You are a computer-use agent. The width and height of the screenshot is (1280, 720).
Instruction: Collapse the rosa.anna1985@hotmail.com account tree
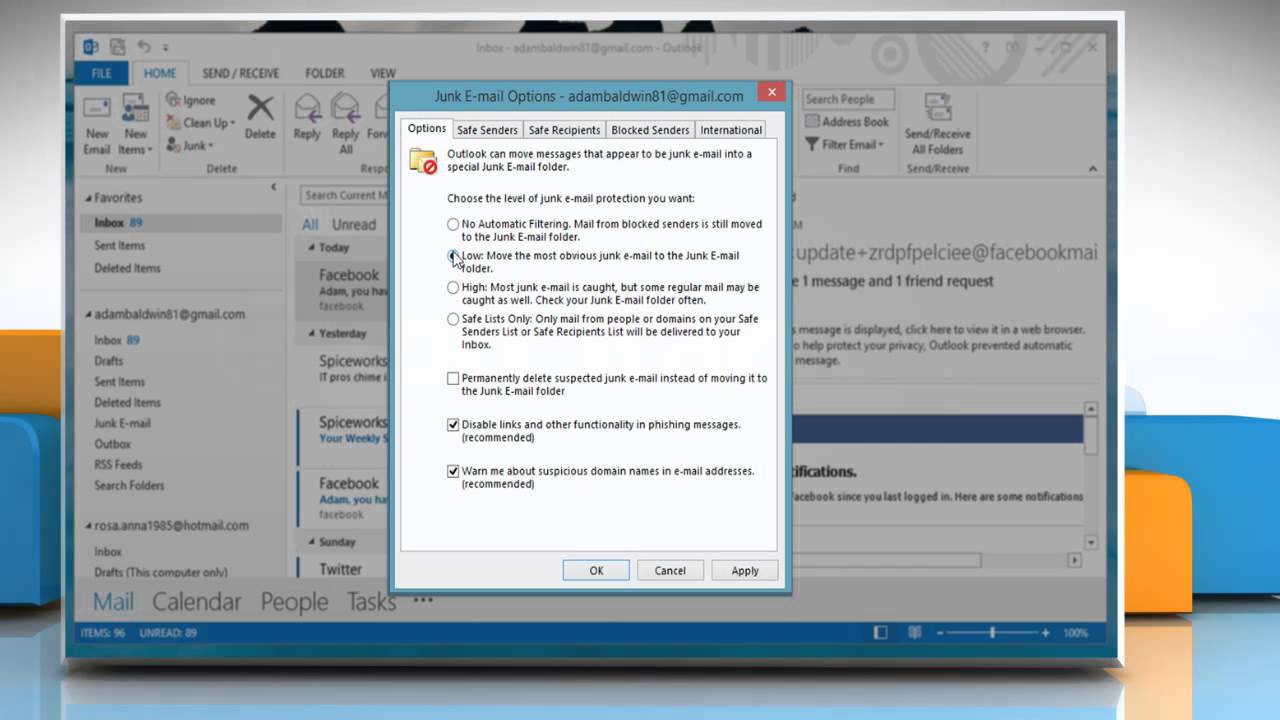coord(88,526)
